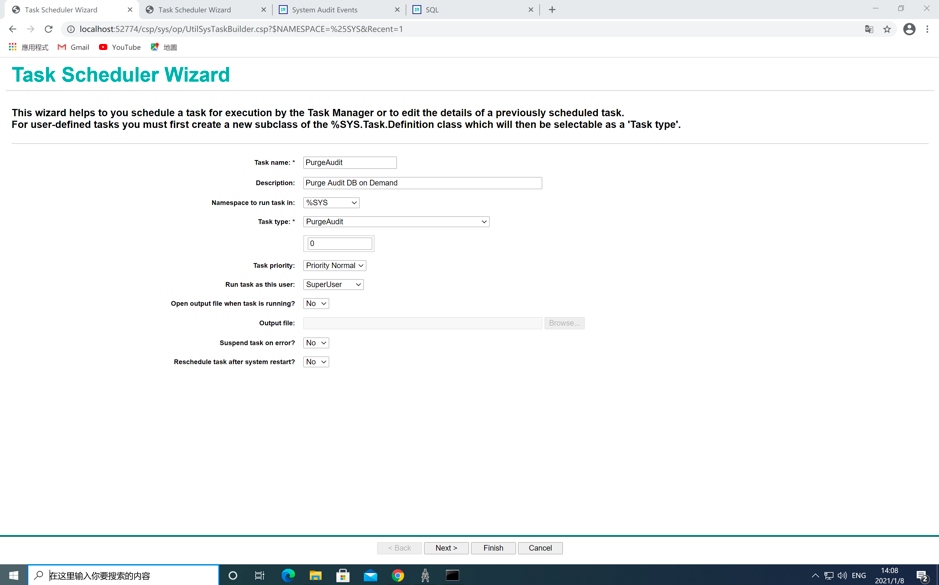Open the Namespace to run task in dropdown
This screenshot has height=585, width=939.
point(331,202)
